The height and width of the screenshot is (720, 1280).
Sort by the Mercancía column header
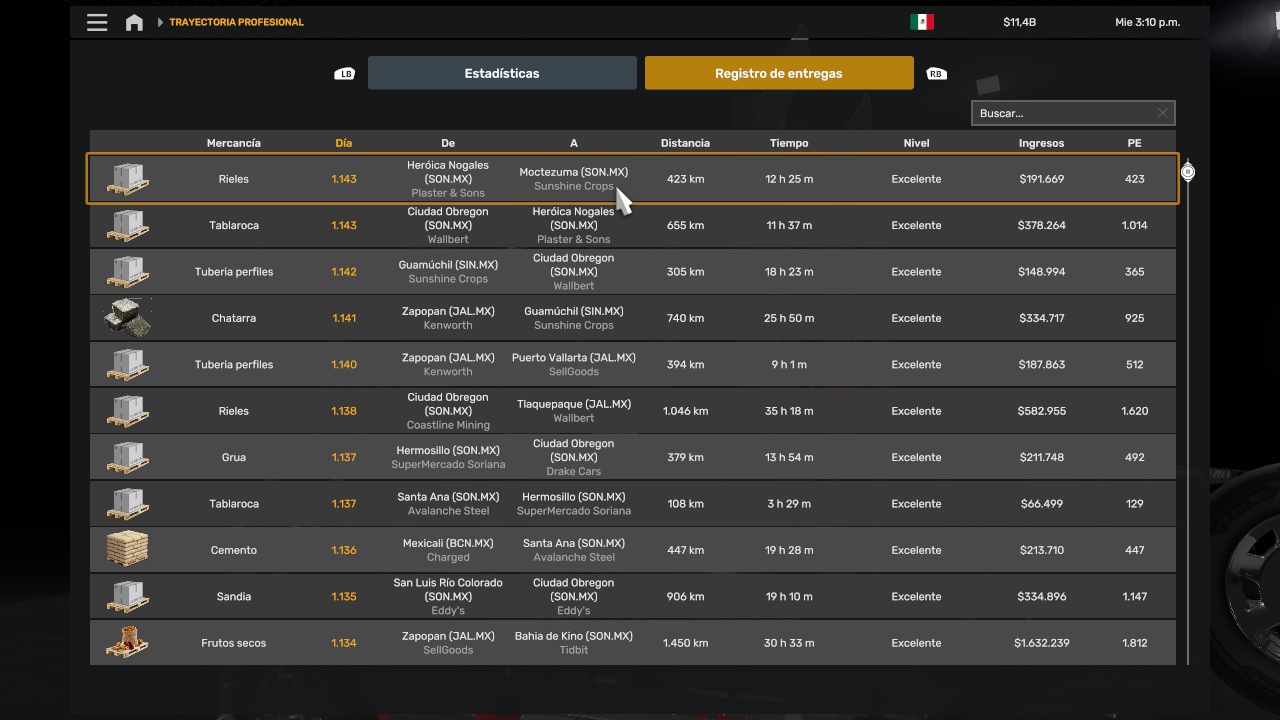click(234, 143)
